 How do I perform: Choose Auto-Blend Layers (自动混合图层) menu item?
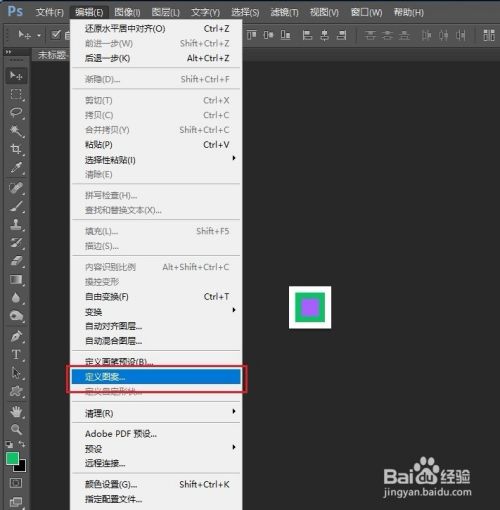tap(156, 341)
